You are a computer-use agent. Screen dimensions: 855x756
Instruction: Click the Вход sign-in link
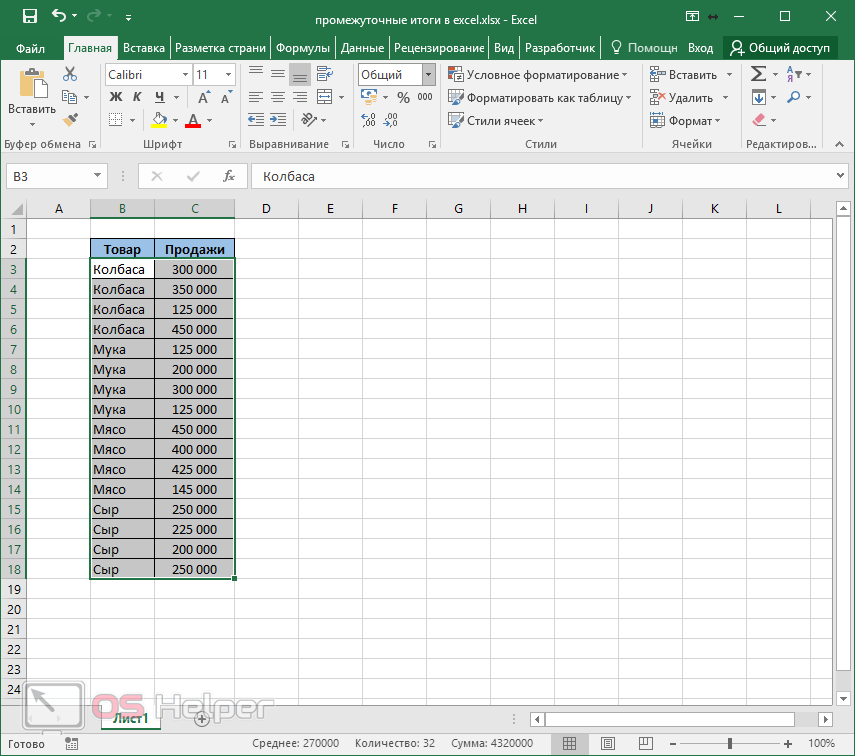click(x=700, y=48)
